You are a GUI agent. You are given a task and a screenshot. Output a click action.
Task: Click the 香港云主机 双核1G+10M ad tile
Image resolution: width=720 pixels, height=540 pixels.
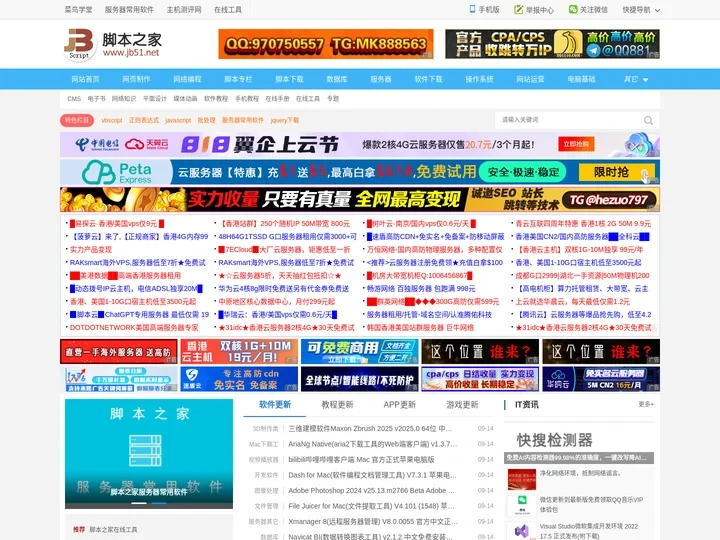tap(239, 352)
